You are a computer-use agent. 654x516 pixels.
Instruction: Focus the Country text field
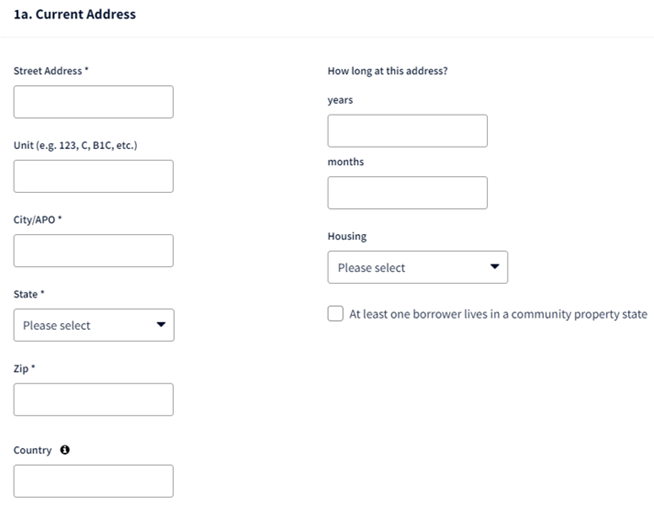93,481
